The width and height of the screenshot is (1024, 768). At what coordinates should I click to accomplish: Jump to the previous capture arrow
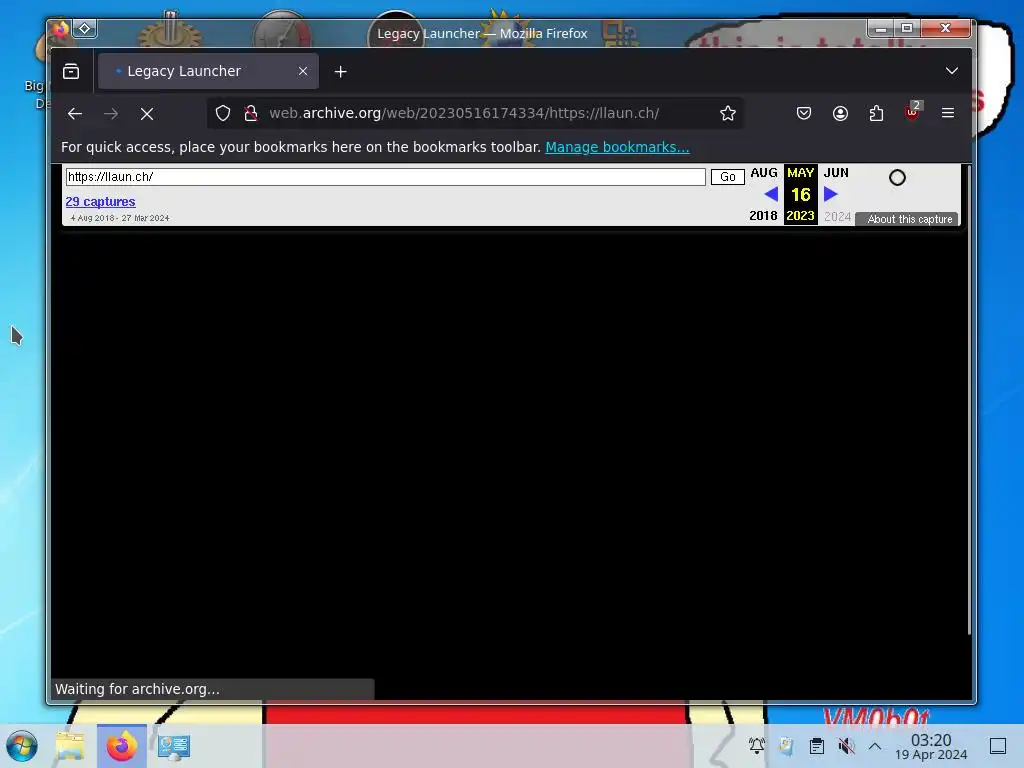(x=771, y=194)
